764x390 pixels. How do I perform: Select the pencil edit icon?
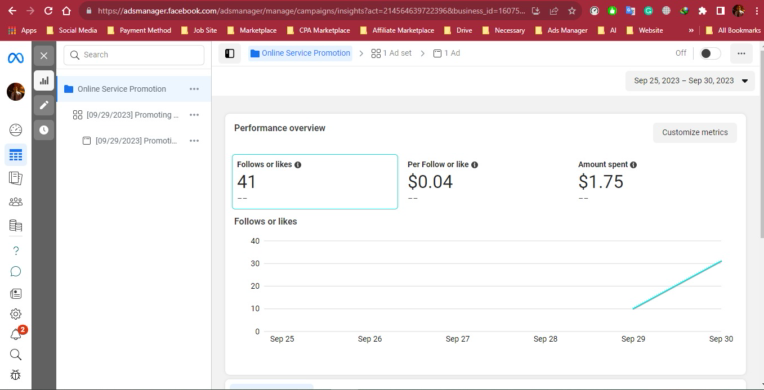(x=44, y=105)
